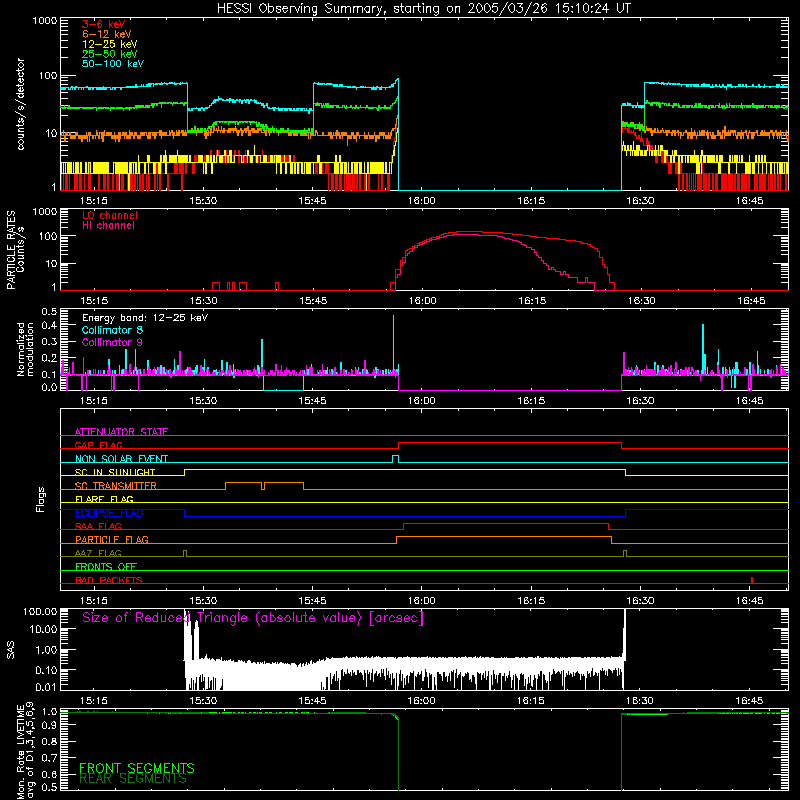Click the 15:30 time label under particle rates panel
Screen dimensions: 800x800
[204, 301]
